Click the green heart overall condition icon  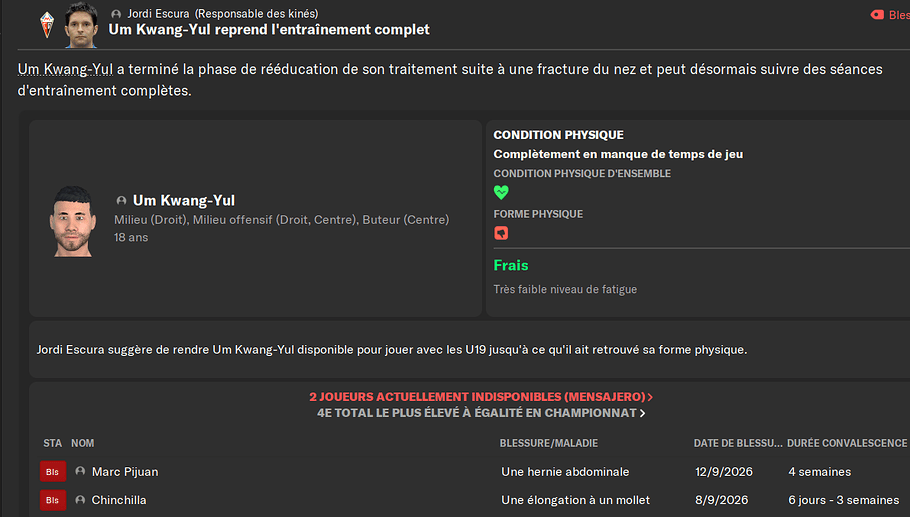[501, 191]
